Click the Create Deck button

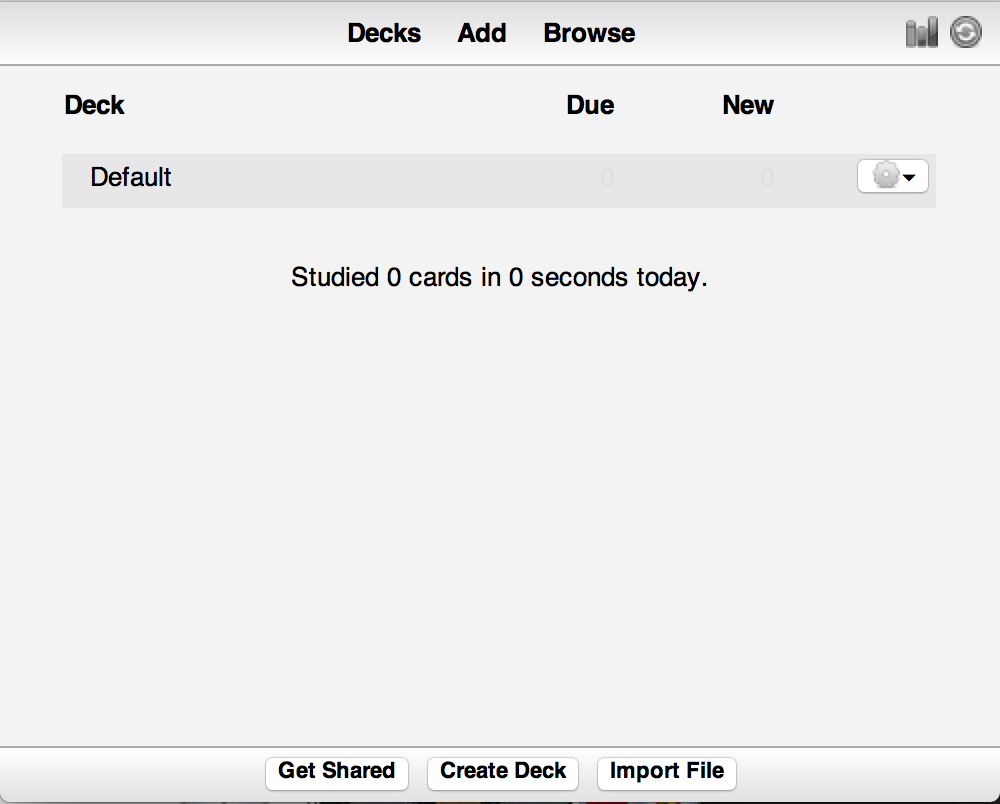(503, 771)
